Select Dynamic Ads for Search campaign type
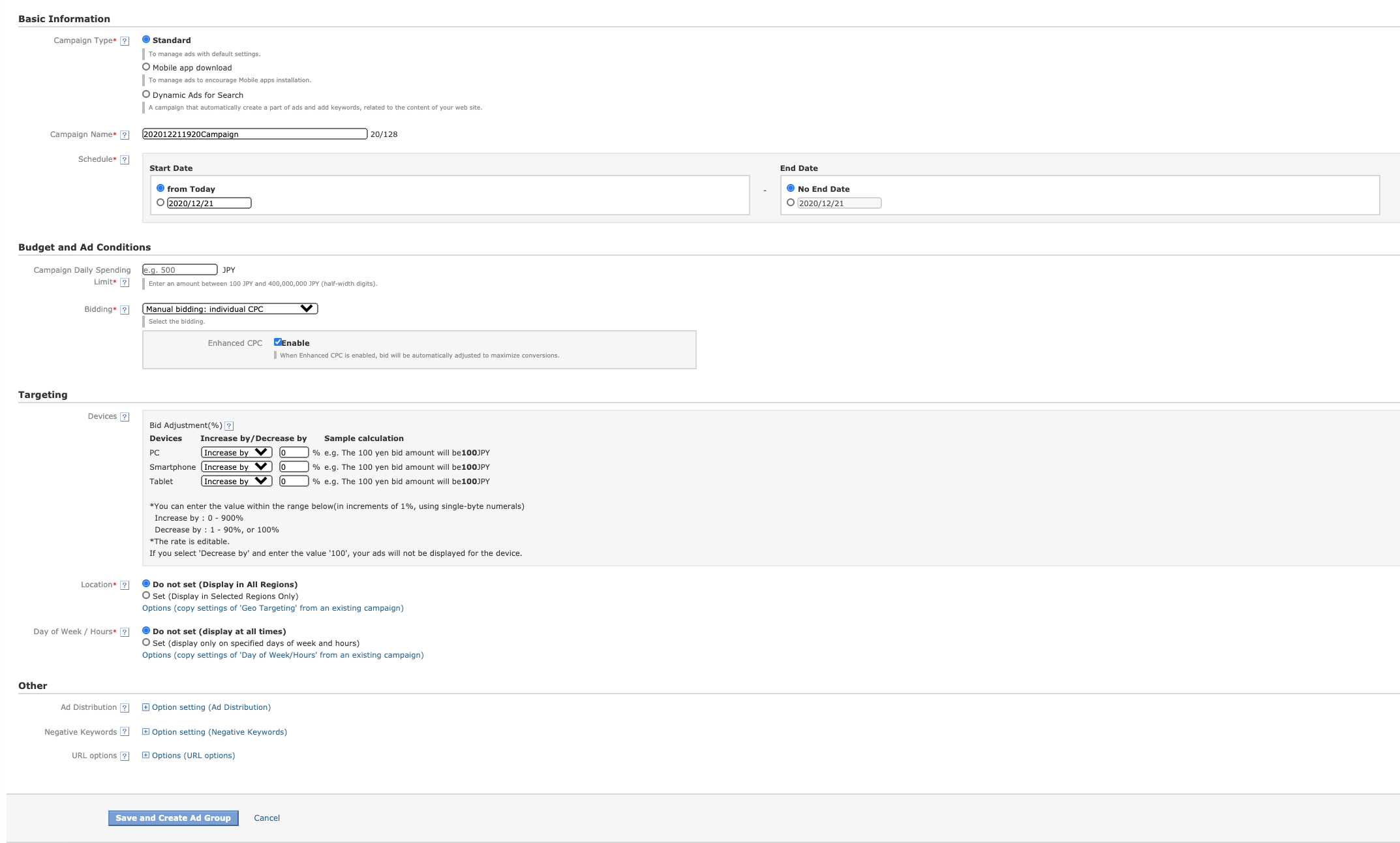Image resolution: width=1400 pixels, height=843 pixels. click(x=145, y=95)
